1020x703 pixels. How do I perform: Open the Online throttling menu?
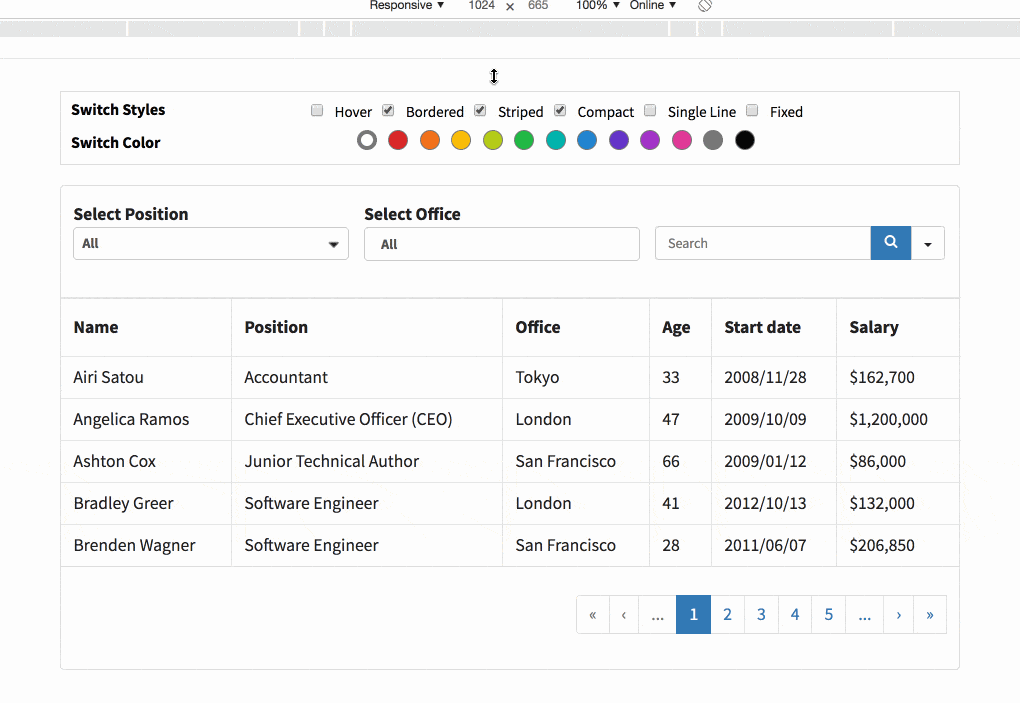651,6
